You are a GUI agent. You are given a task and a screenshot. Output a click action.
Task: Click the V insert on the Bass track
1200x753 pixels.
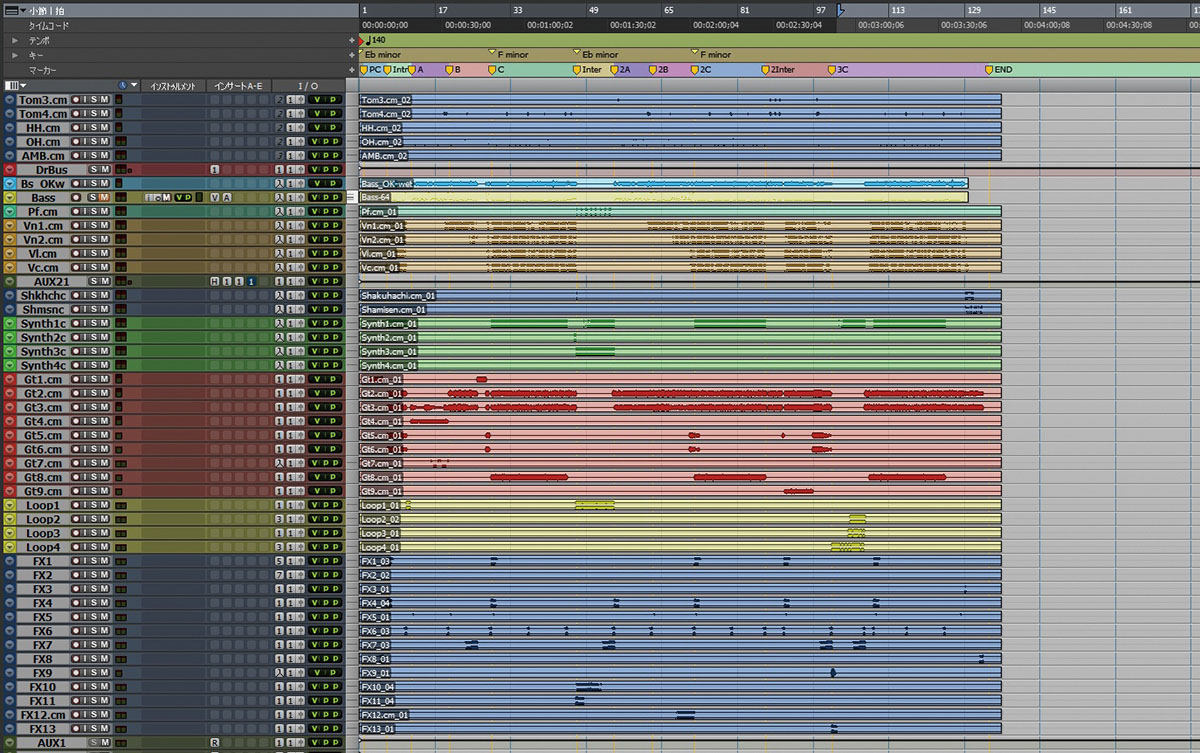coord(214,198)
